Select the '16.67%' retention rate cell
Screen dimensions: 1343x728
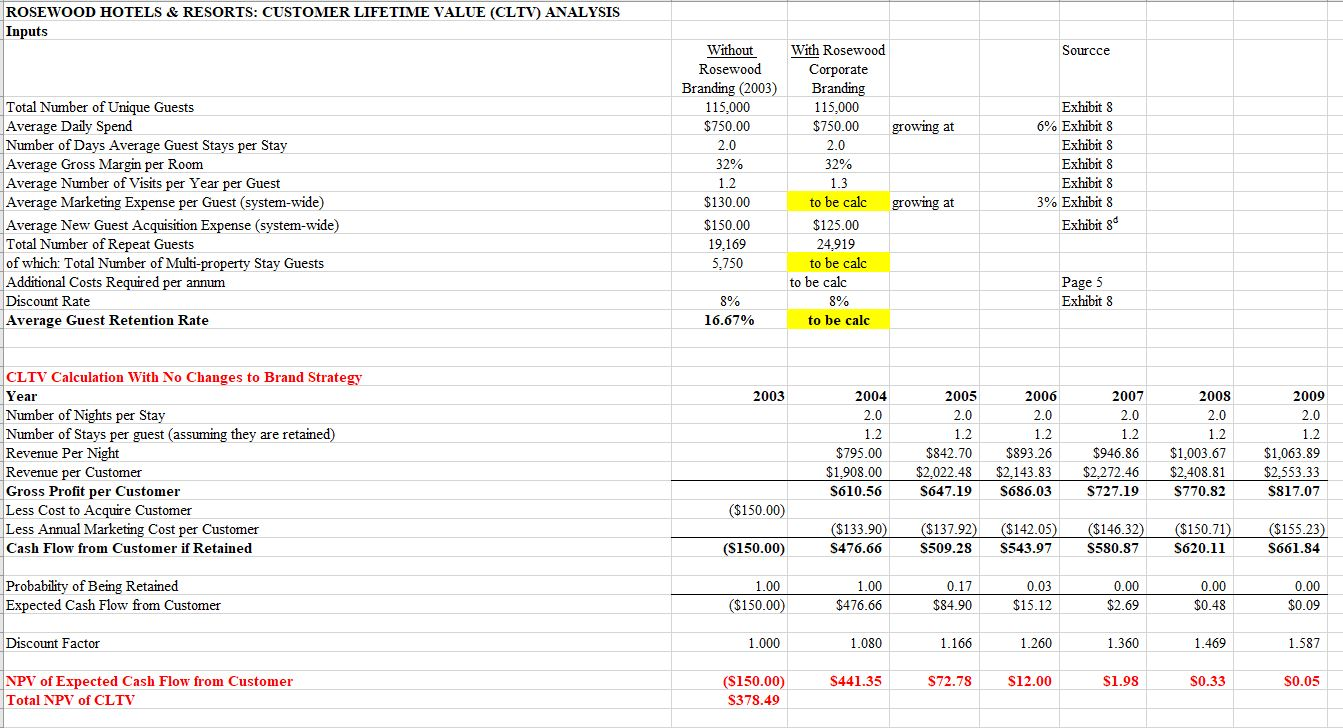click(x=730, y=320)
